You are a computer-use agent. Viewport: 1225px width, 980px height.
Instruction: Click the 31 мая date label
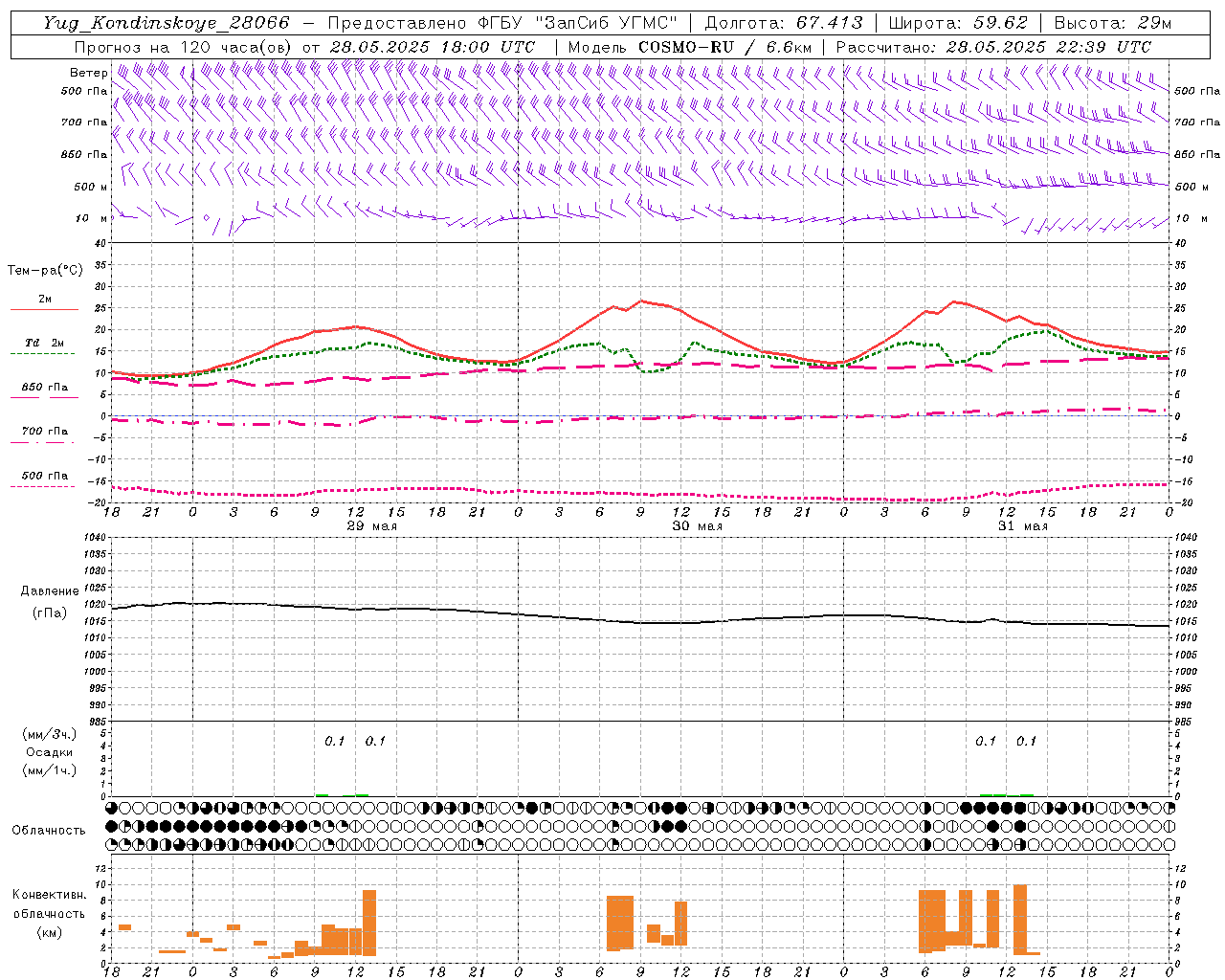click(1023, 526)
